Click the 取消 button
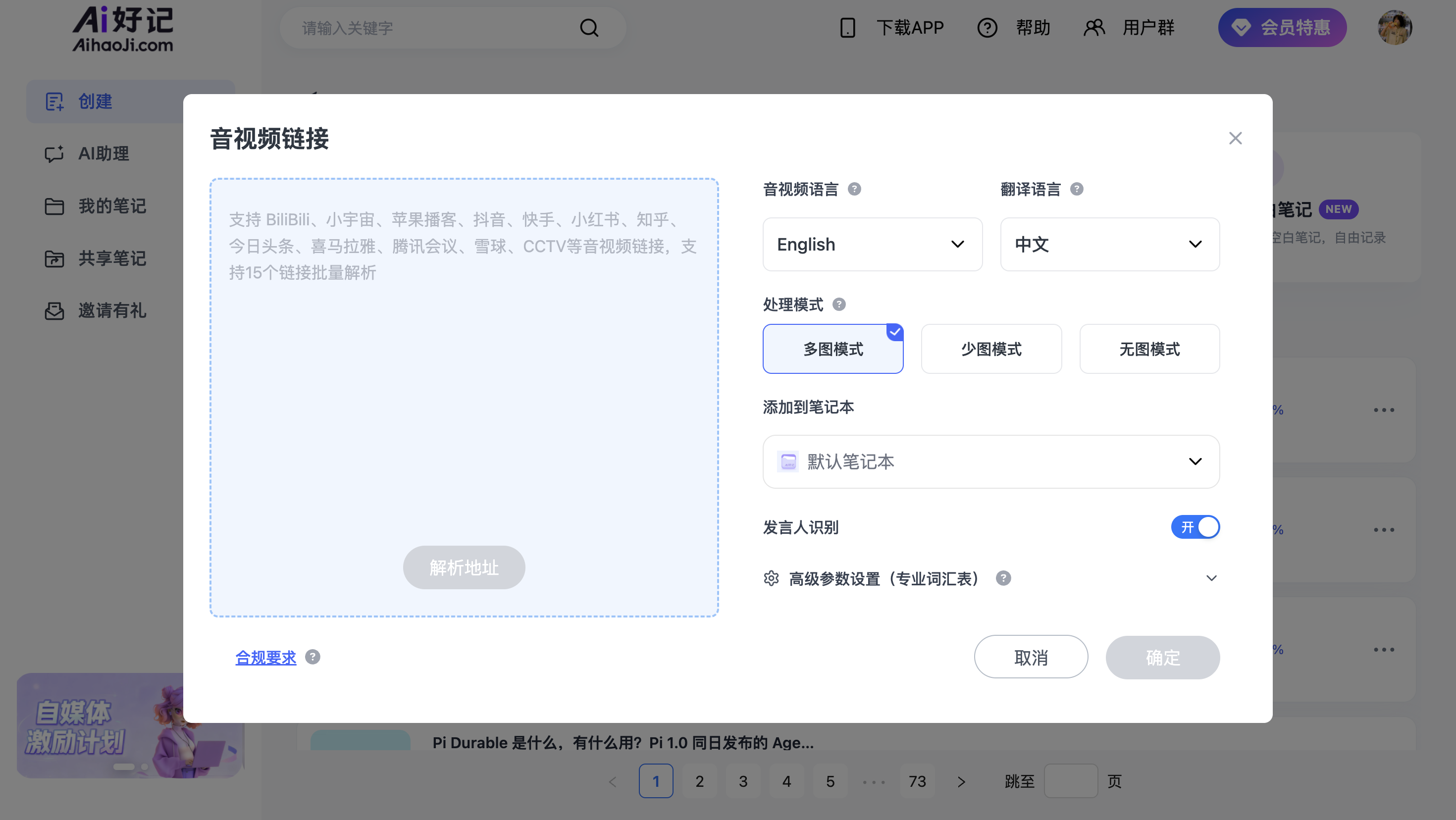This screenshot has height=820, width=1456. [x=1031, y=657]
